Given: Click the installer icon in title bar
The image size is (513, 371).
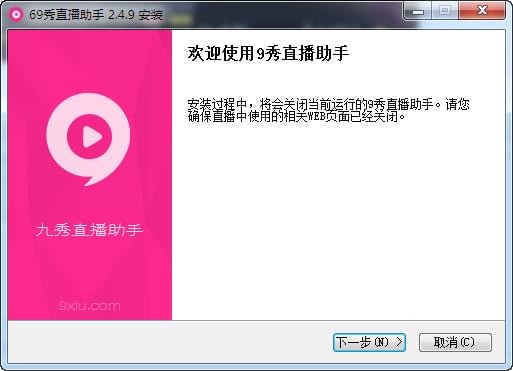Looking at the screenshot, I should click(16, 15).
